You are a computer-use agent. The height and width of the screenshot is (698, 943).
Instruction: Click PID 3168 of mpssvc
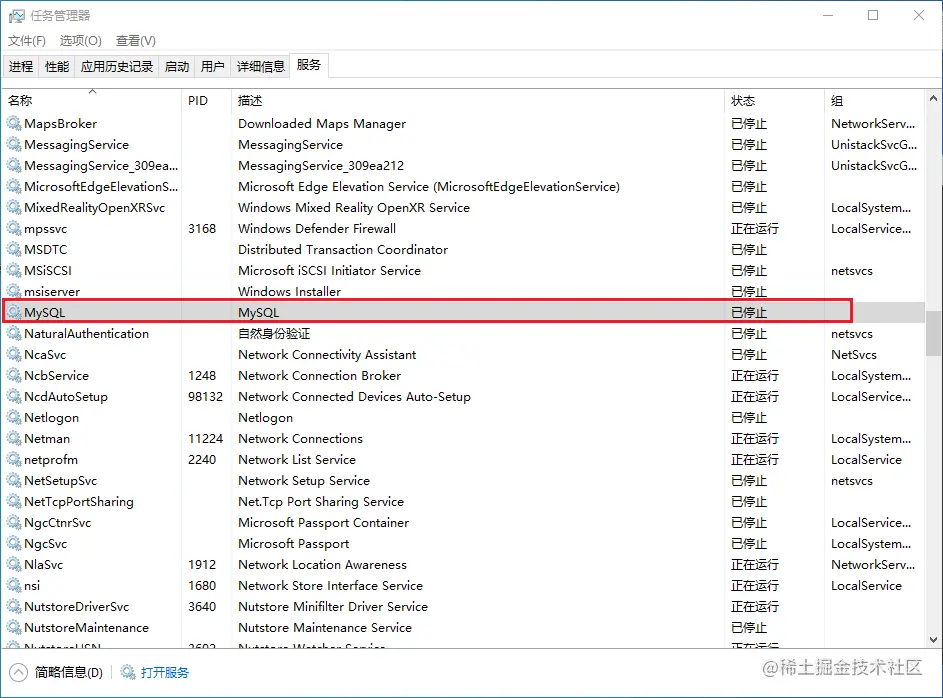(x=202, y=228)
